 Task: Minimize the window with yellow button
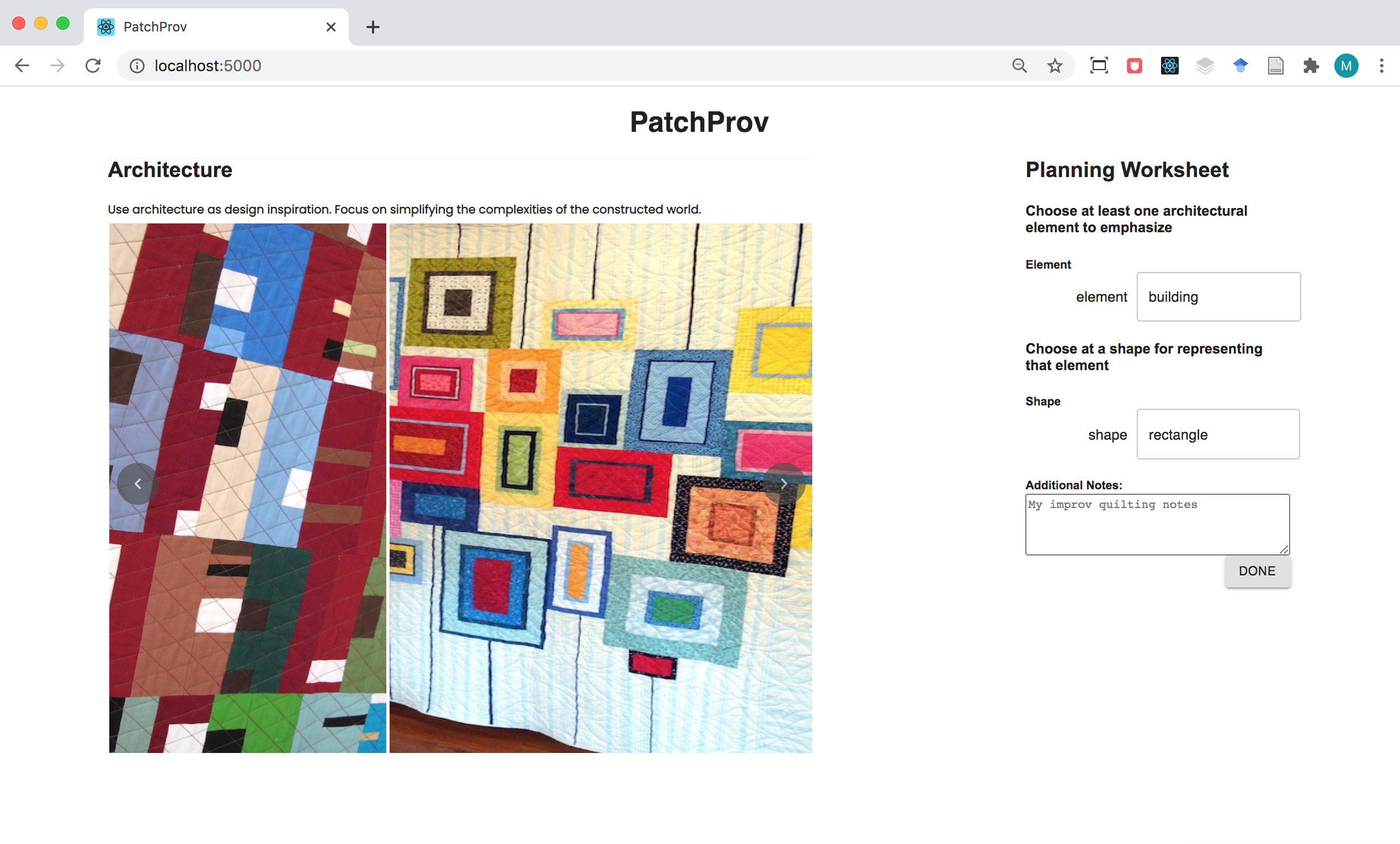tap(41, 23)
